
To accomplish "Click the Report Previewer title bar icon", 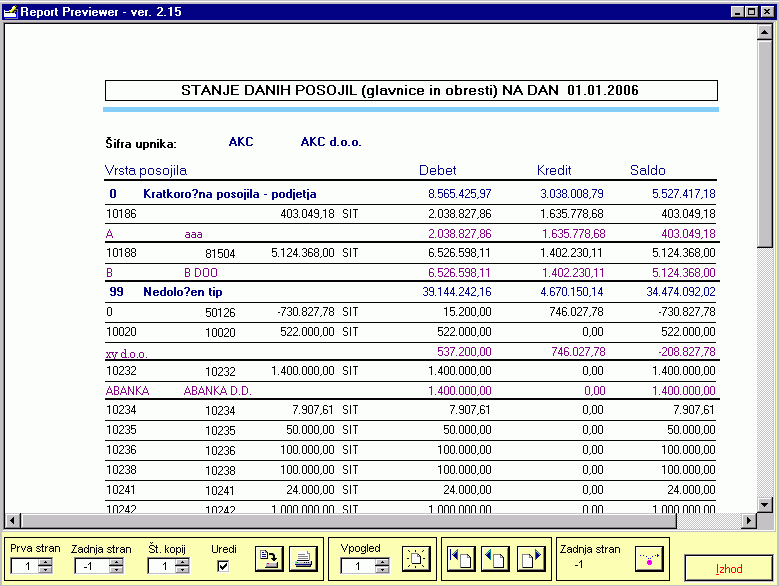I will (x=10, y=11).
